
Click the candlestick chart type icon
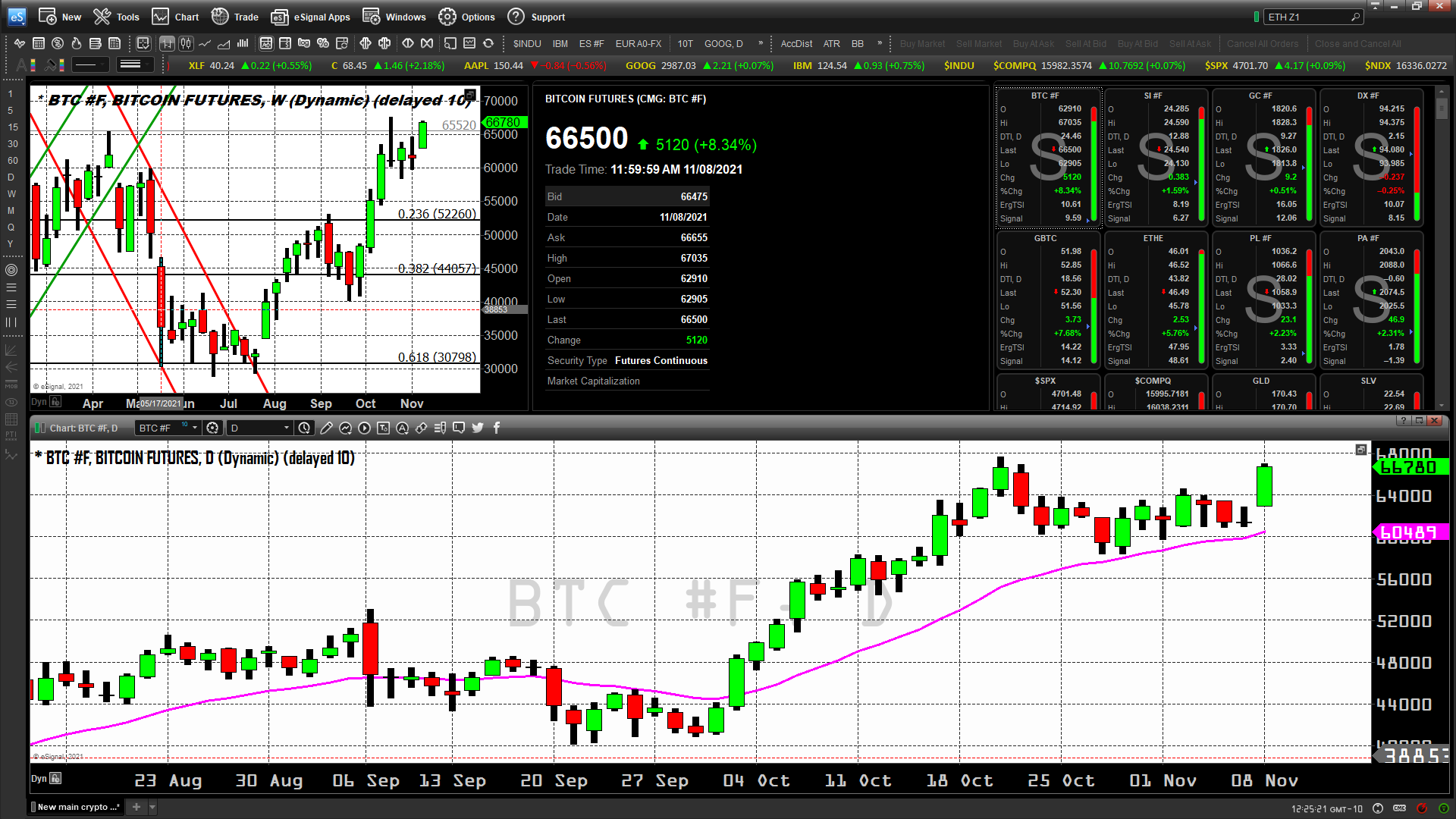(x=186, y=43)
